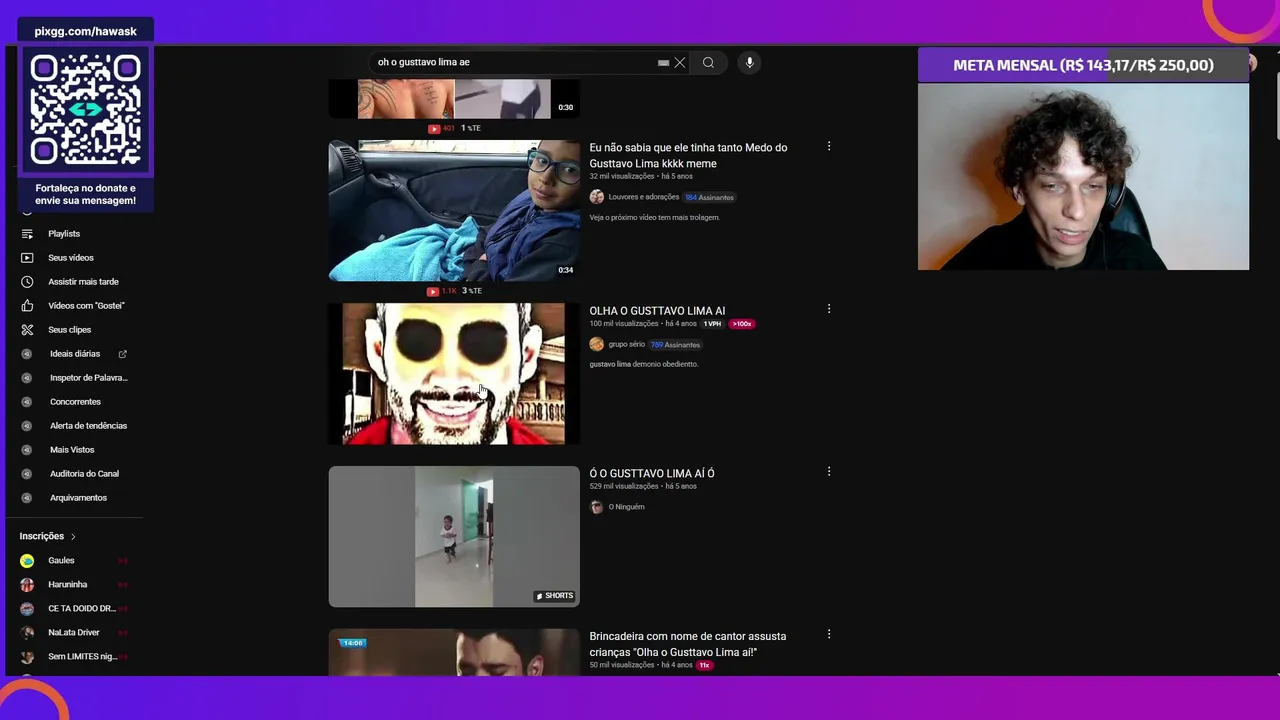
Task: Expand the Inscrições section chevron
Action: [x=73, y=537]
